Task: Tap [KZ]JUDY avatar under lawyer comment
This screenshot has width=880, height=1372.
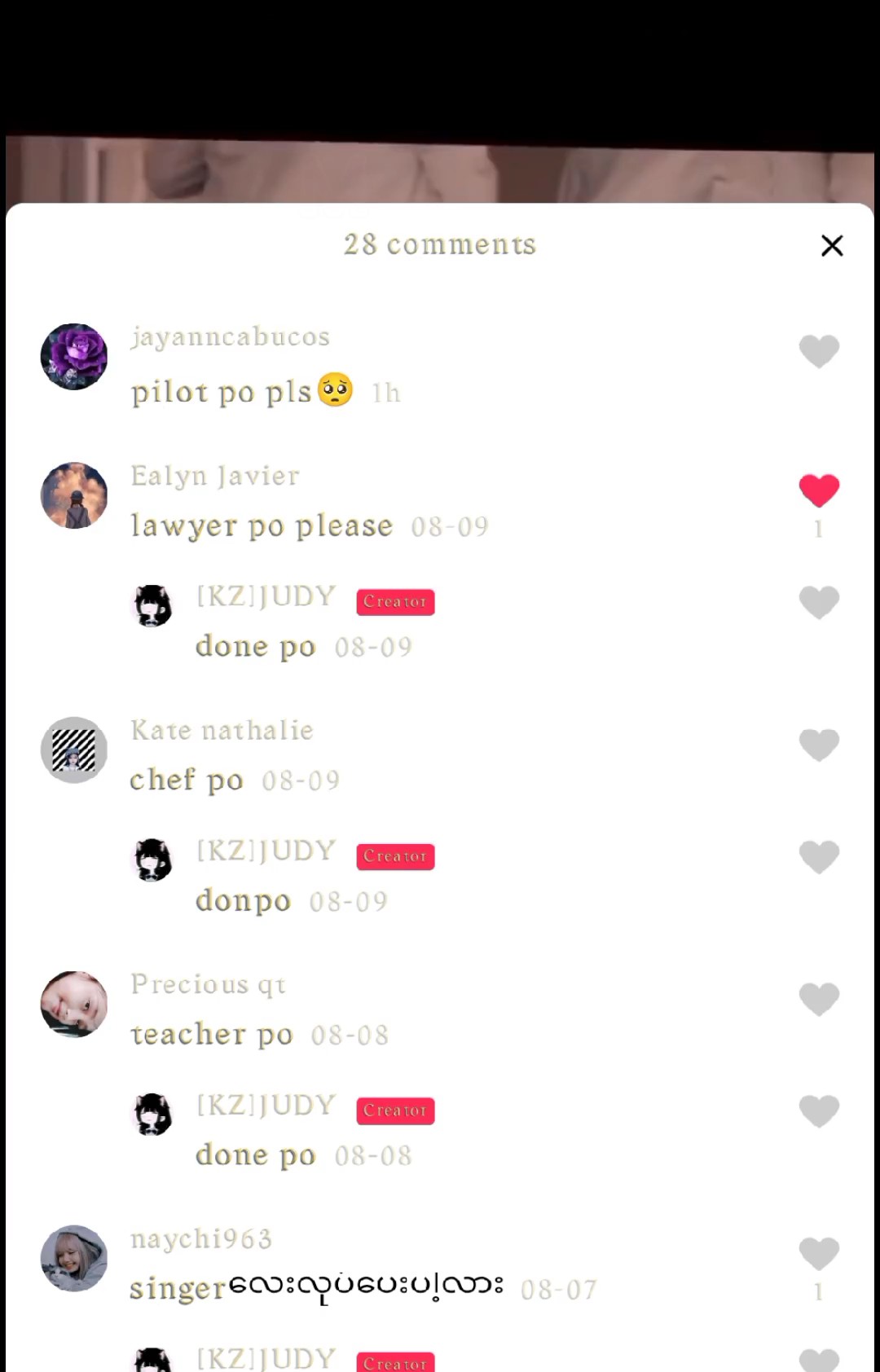Action: [153, 605]
